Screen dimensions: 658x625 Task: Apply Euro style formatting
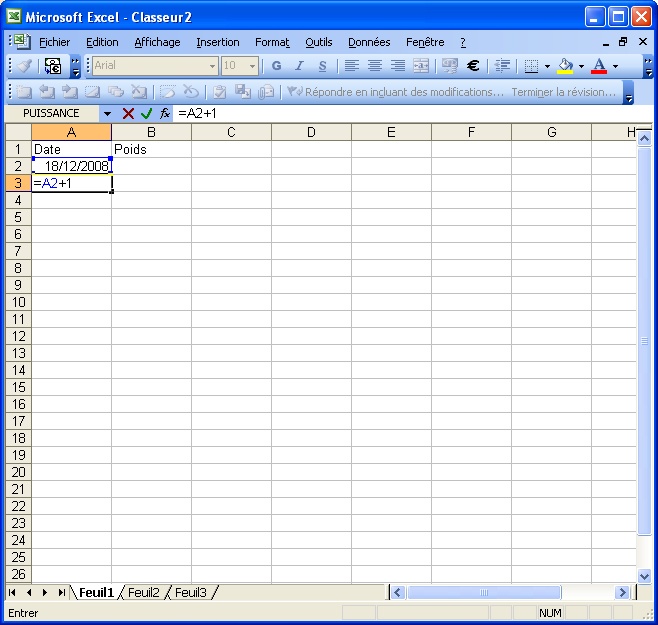473,66
